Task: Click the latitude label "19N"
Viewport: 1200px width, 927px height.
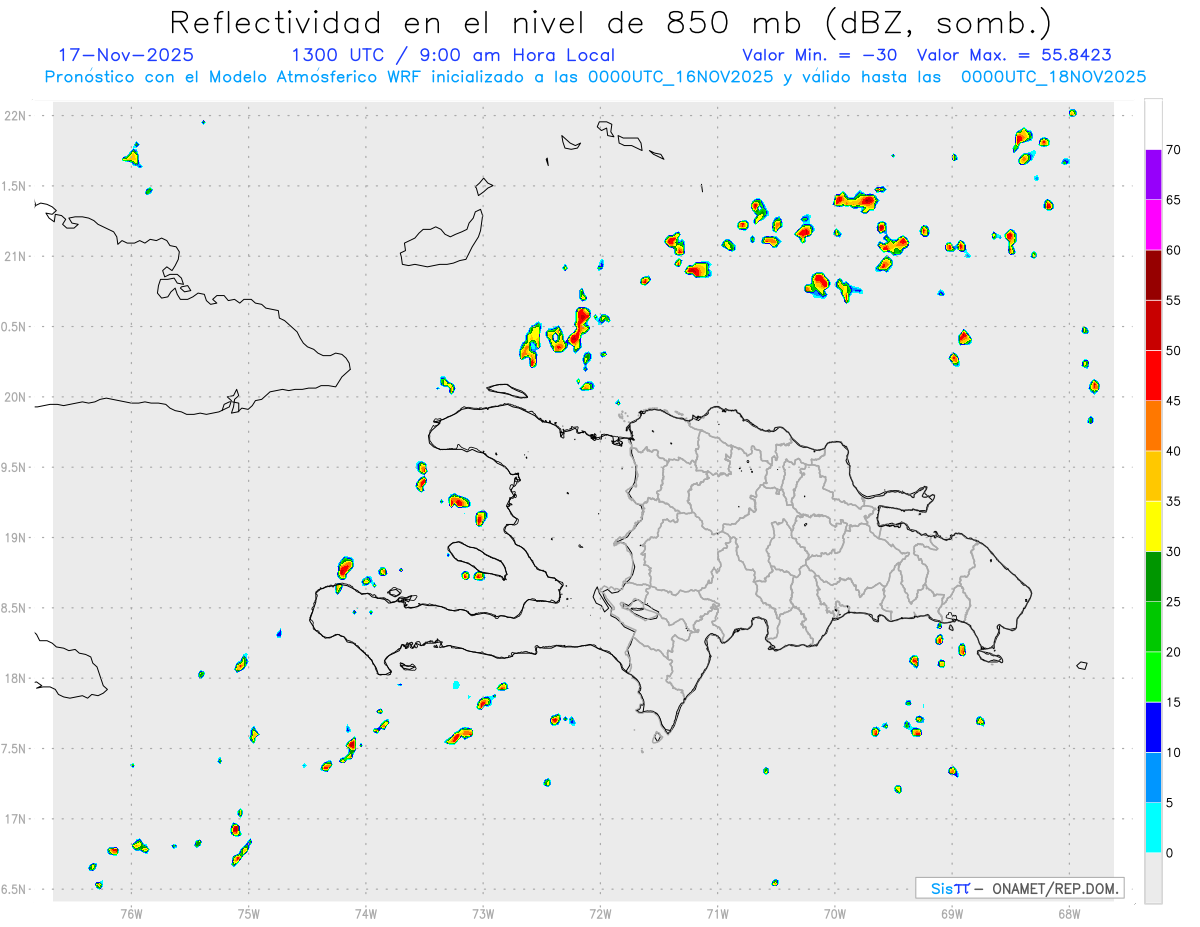Action: point(17,538)
